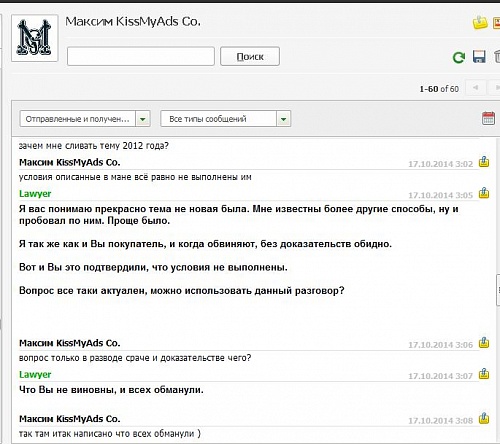Open the calendar date picker icon
This screenshot has height=444, width=500.
(x=488, y=118)
